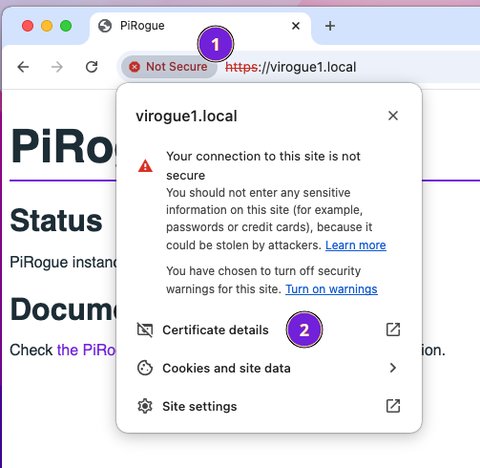Click the globe favicon on PiRogue tab

105,26
